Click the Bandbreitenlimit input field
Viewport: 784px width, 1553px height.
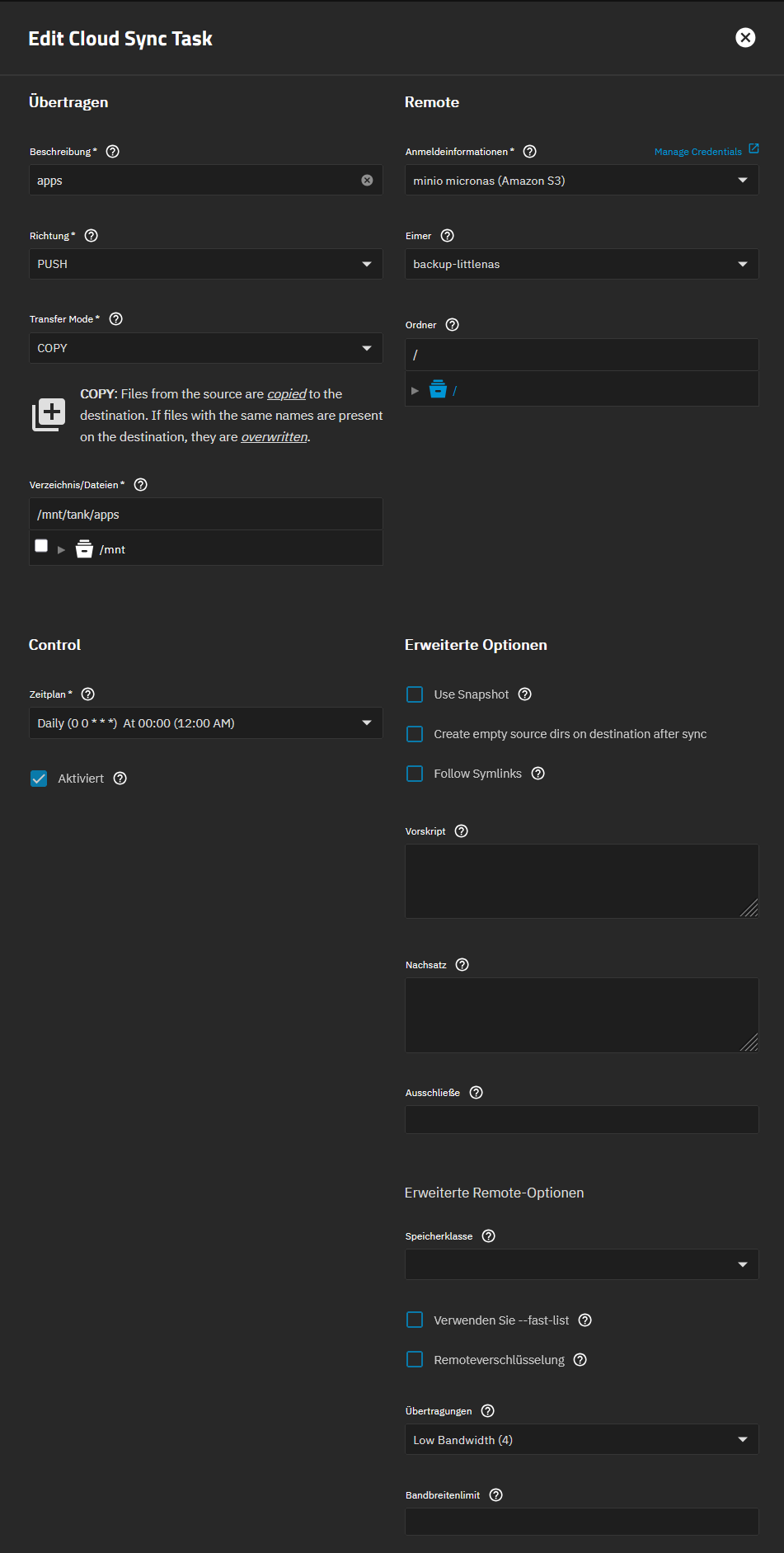pos(582,1522)
